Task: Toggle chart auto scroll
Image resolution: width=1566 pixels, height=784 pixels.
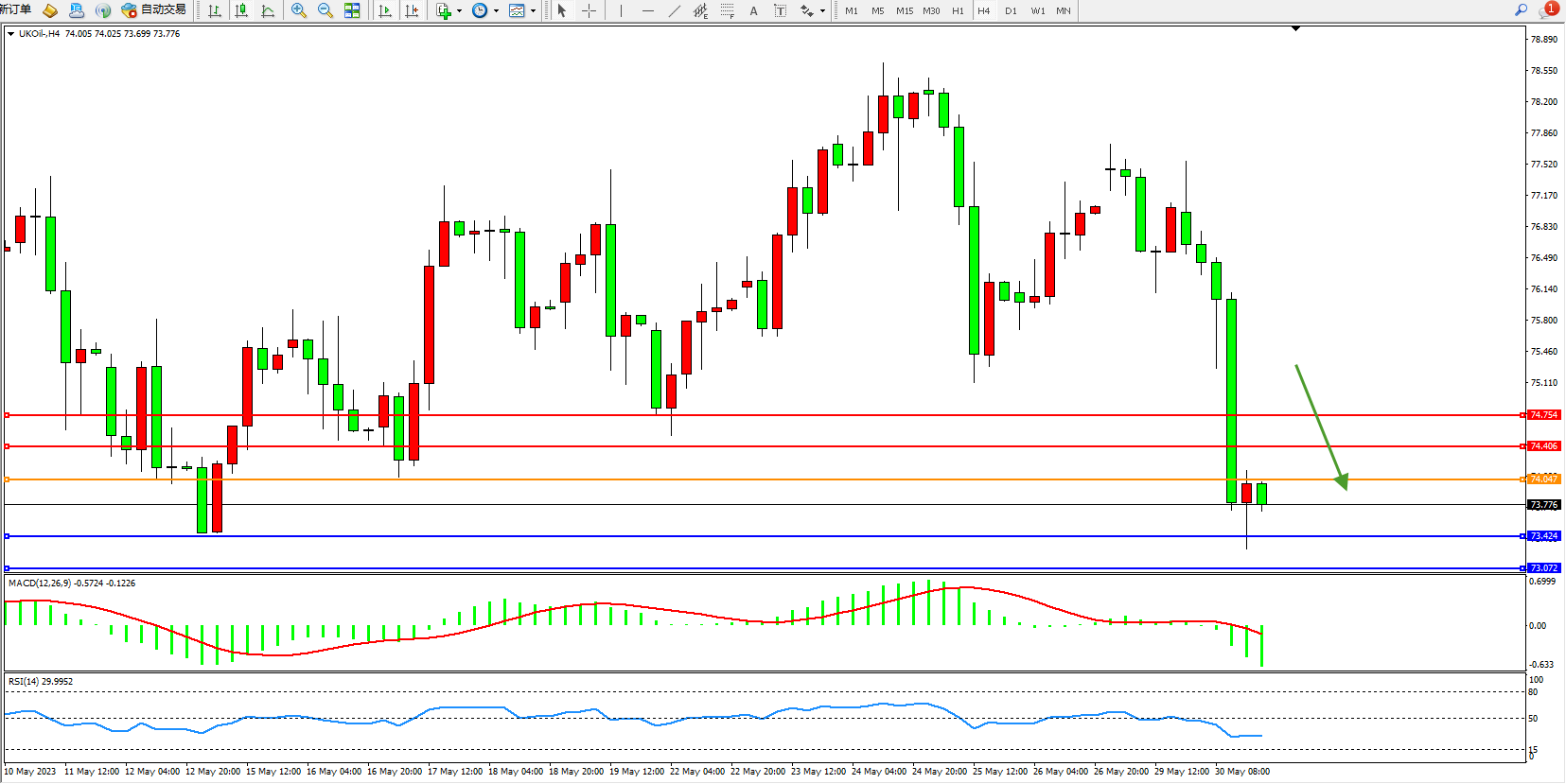Action: (385, 10)
